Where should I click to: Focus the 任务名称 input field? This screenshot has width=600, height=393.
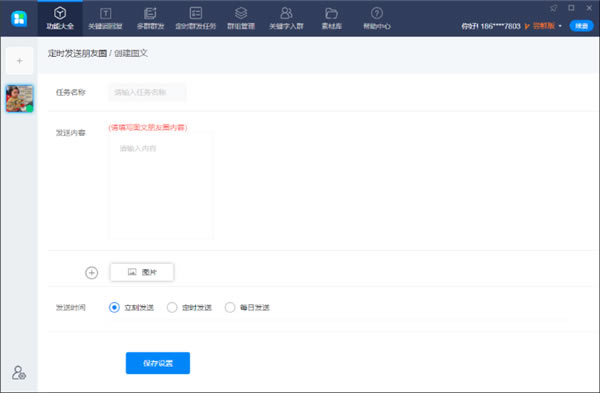pos(147,92)
